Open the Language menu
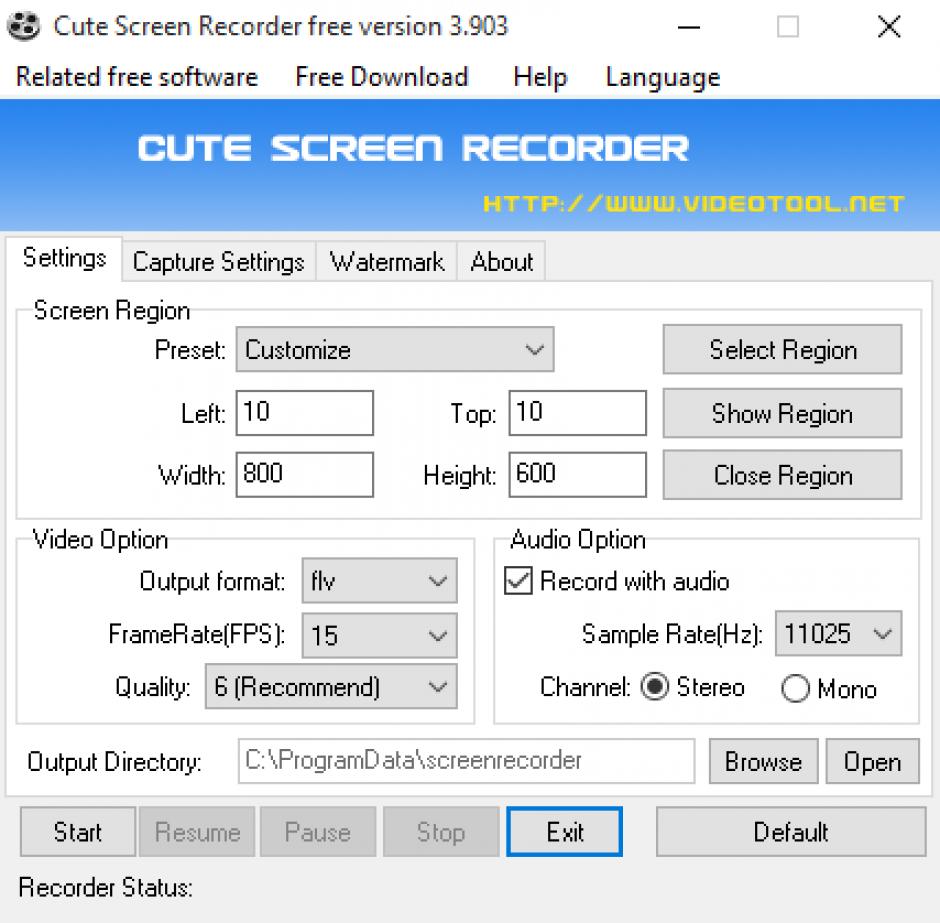This screenshot has width=940, height=923. click(663, 78)
